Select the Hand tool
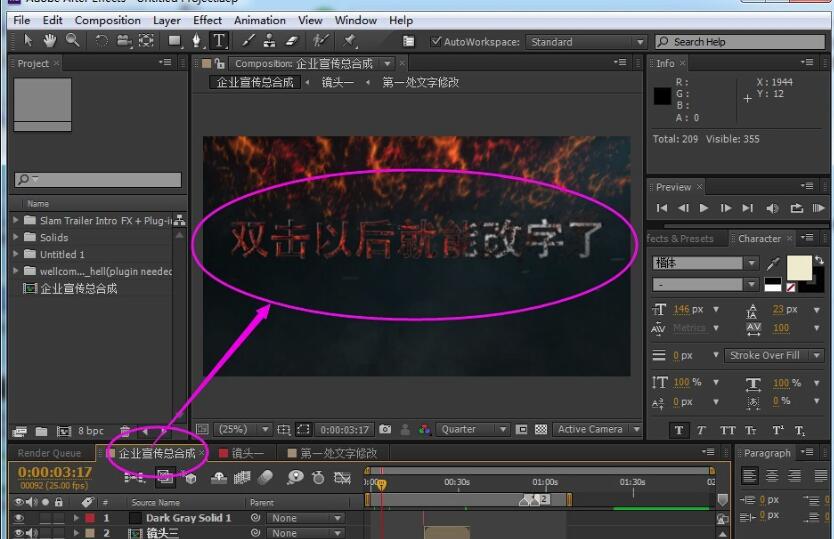Screen dimensions: 834x539 [x=50, y=41]
